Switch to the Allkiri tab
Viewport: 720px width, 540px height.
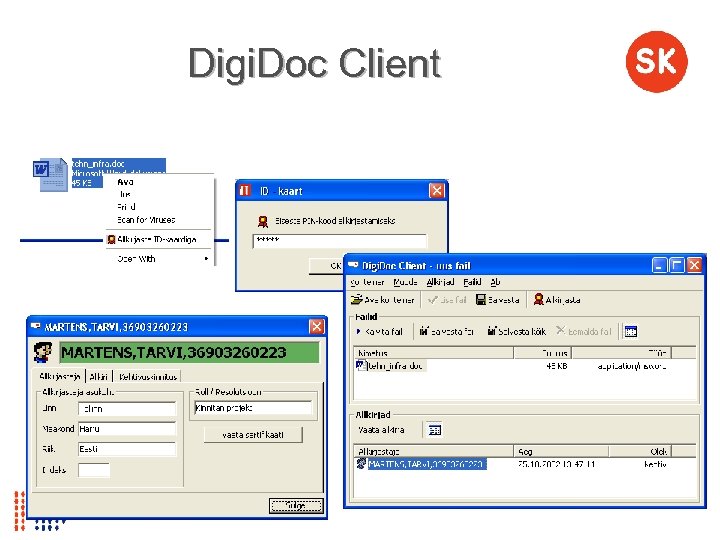98,377
